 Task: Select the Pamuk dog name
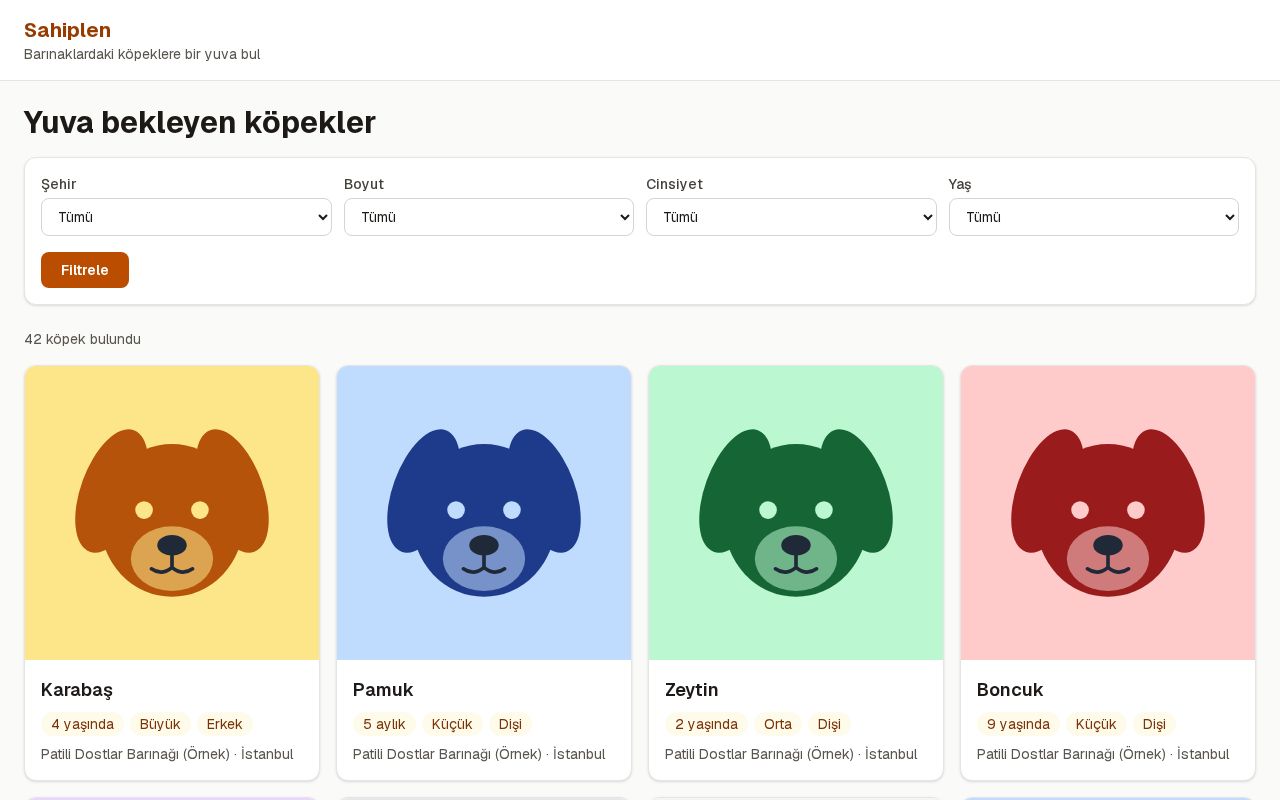coord(383,690)
